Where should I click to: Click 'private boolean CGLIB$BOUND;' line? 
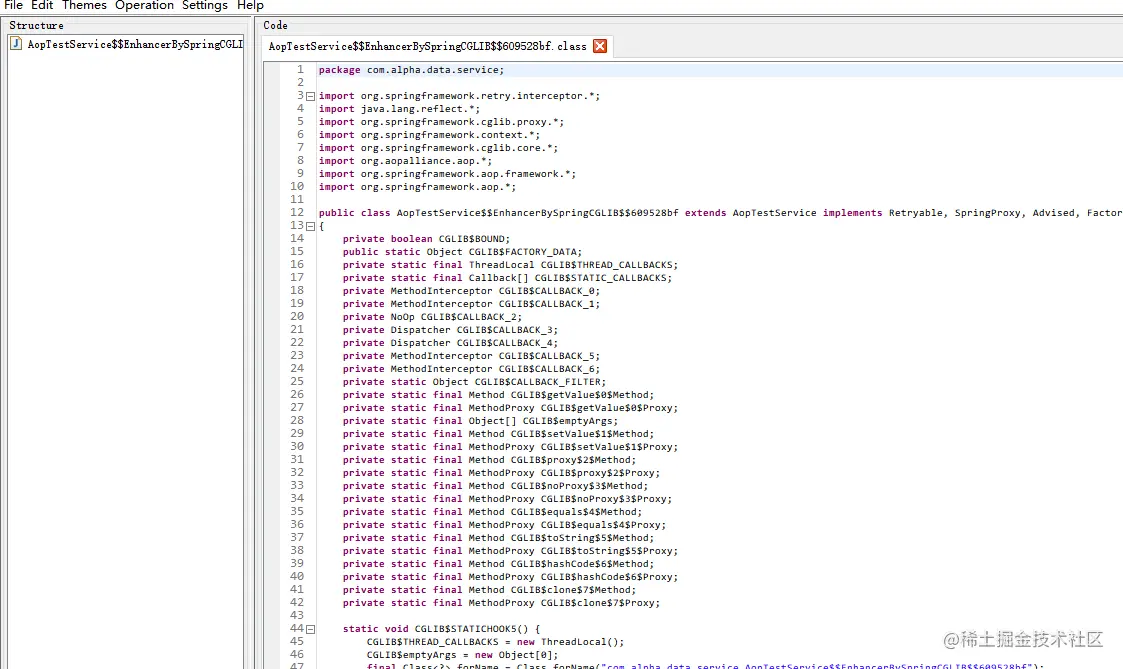[426, 239]
